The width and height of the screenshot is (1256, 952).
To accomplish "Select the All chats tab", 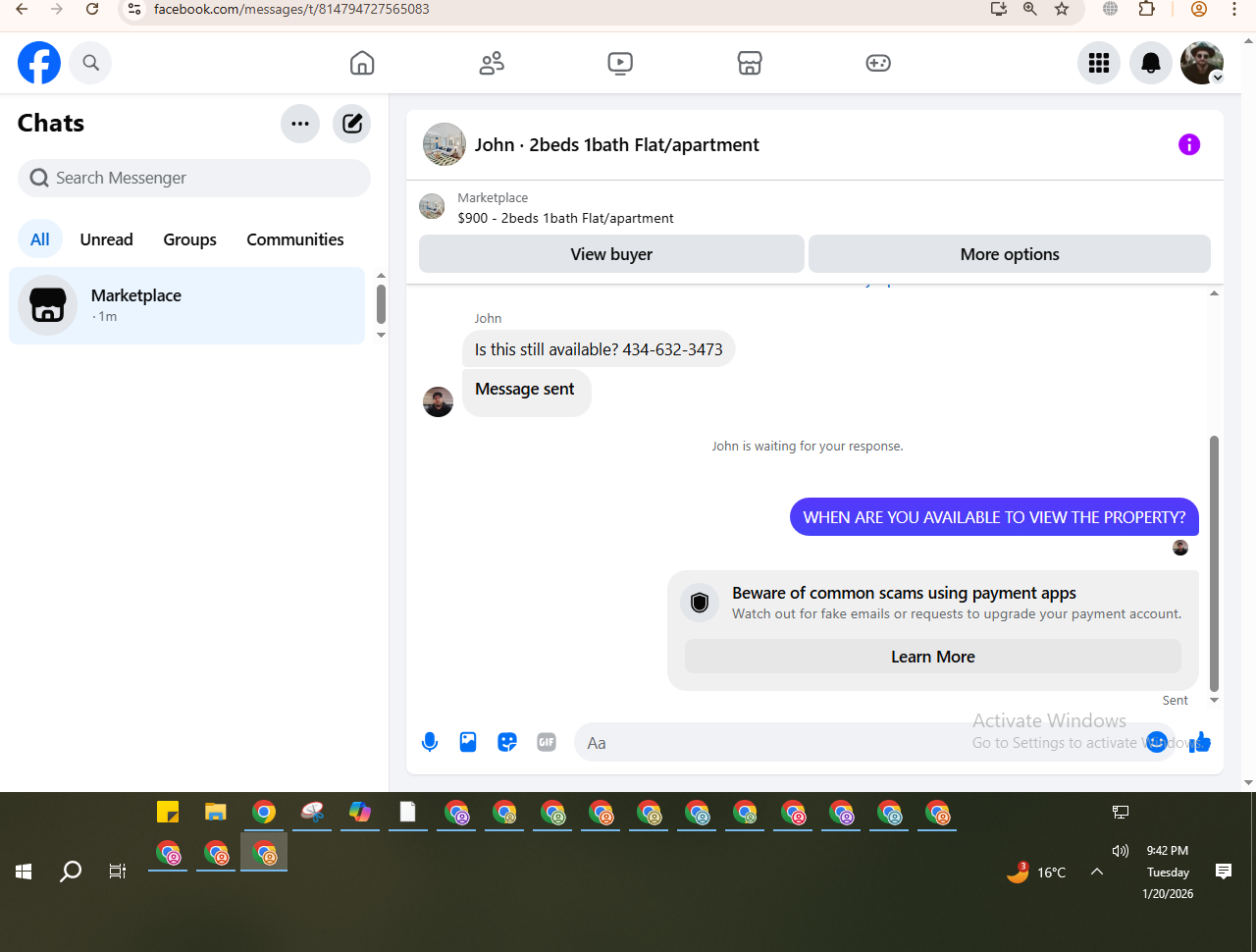I will 40,239.
